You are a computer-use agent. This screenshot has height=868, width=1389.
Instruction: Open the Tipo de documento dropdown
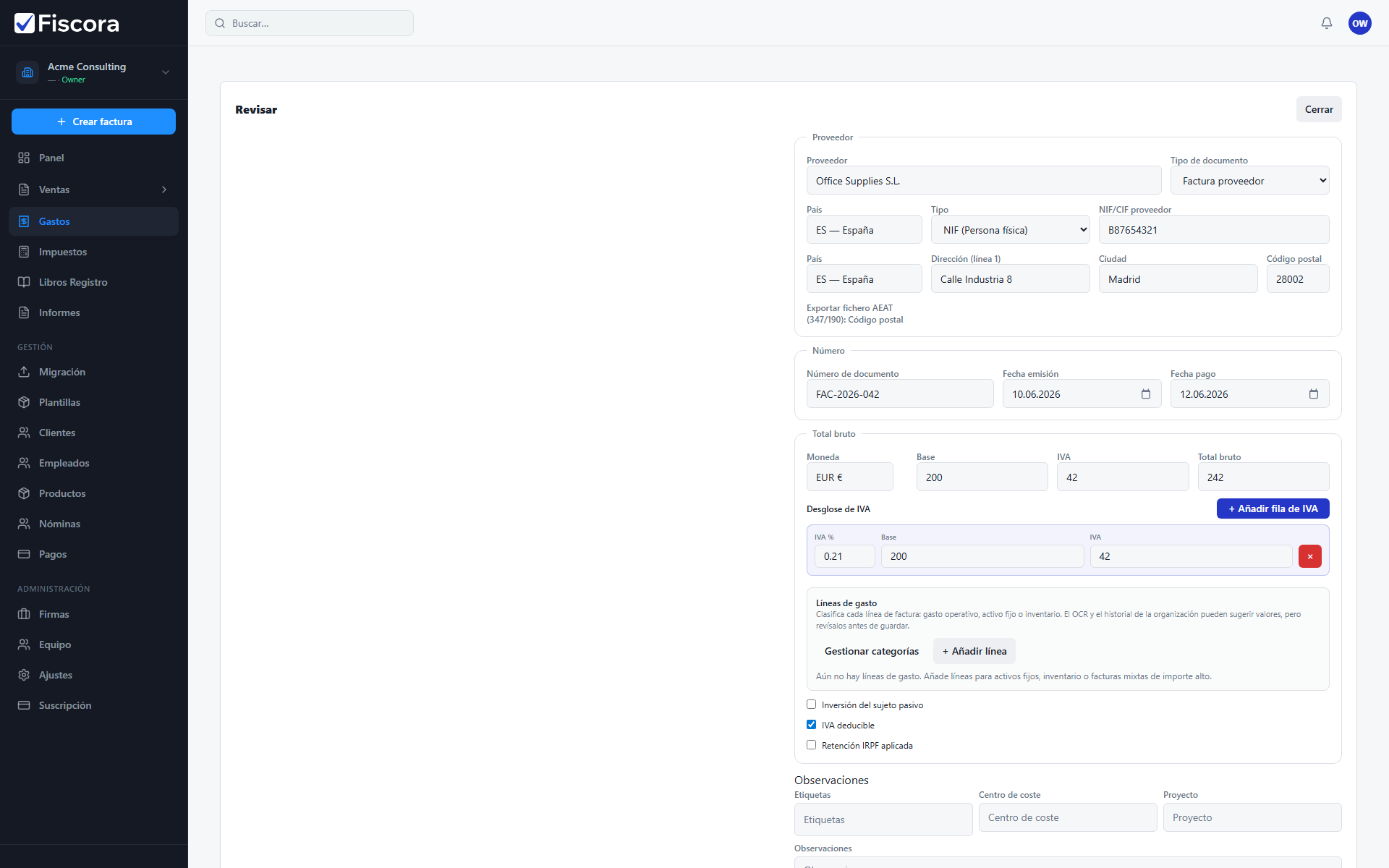(1249, 181)
